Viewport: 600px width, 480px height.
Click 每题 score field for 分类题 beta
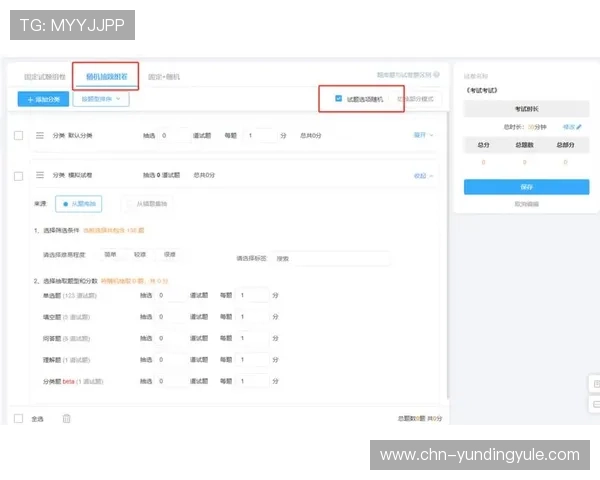[x=252, y=381]
